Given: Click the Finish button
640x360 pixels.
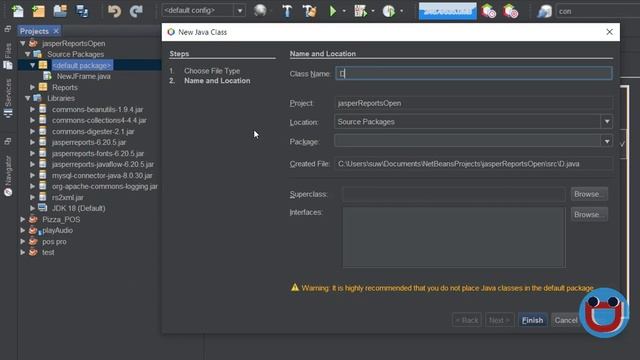Looking at the screenshot, I should [532, 320].
